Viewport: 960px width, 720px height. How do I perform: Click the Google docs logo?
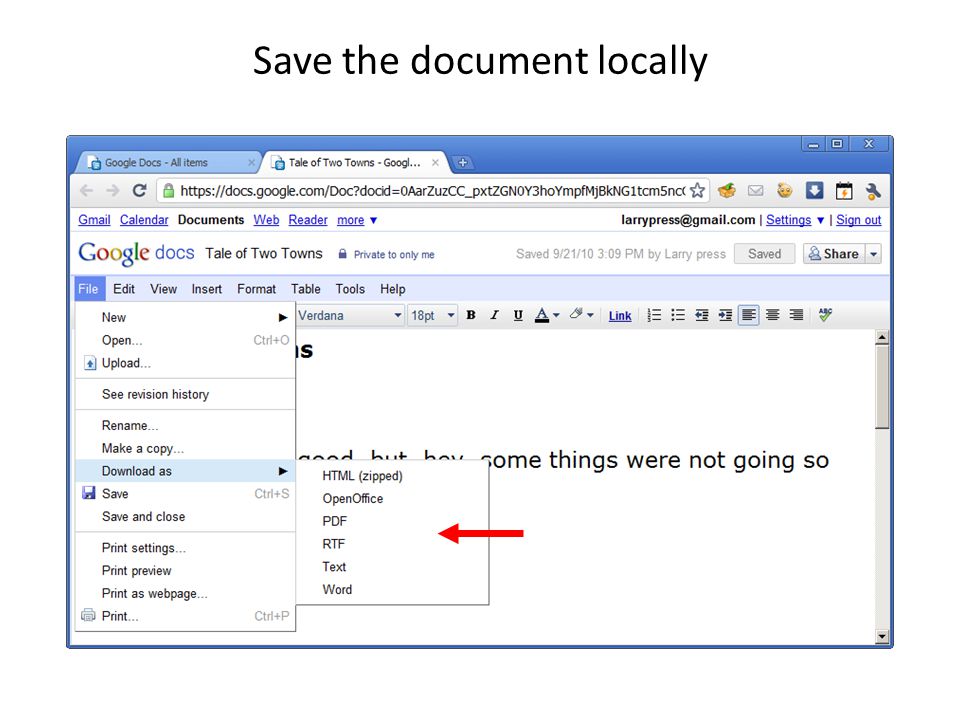click(x=136, y=253)
